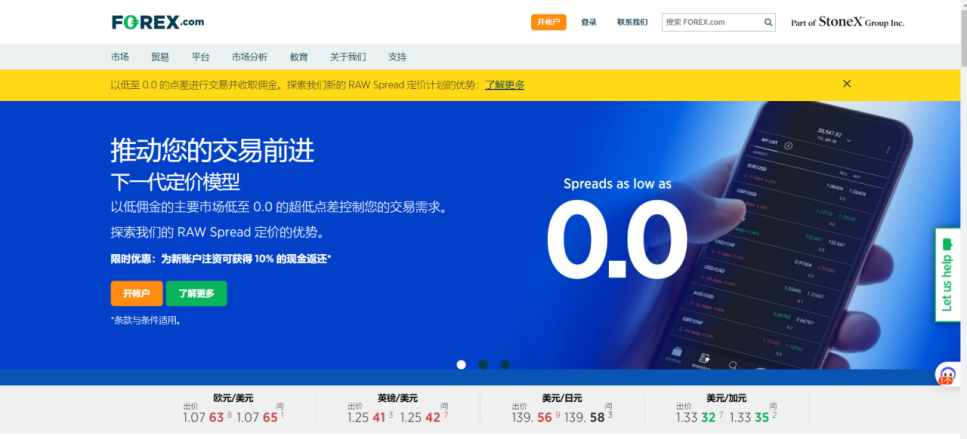Click the 下一代定价模型 subheading
The height and width of the screenshot is (439, 967).
coord(175,183)
